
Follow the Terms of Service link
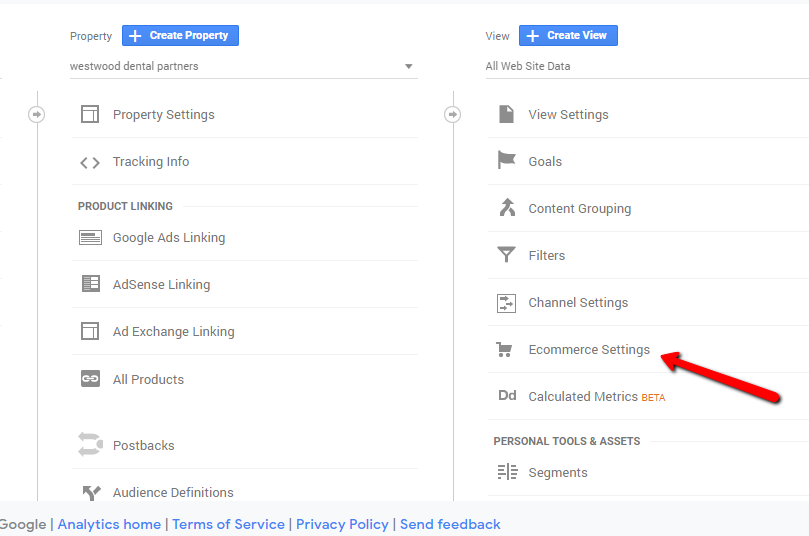(x=228, y=524)
